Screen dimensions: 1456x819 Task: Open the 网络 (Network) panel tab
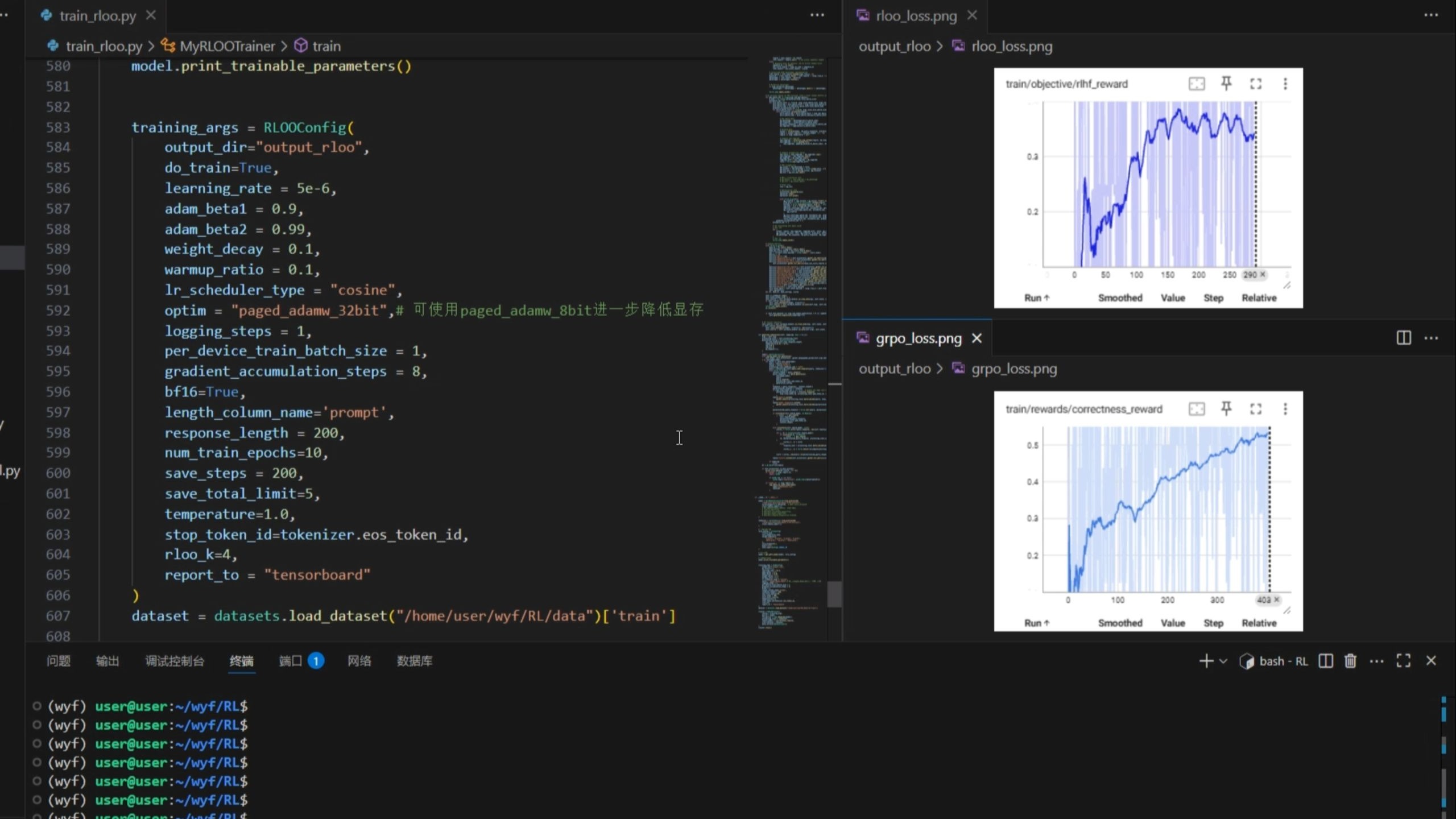click(x=359, y=661)
